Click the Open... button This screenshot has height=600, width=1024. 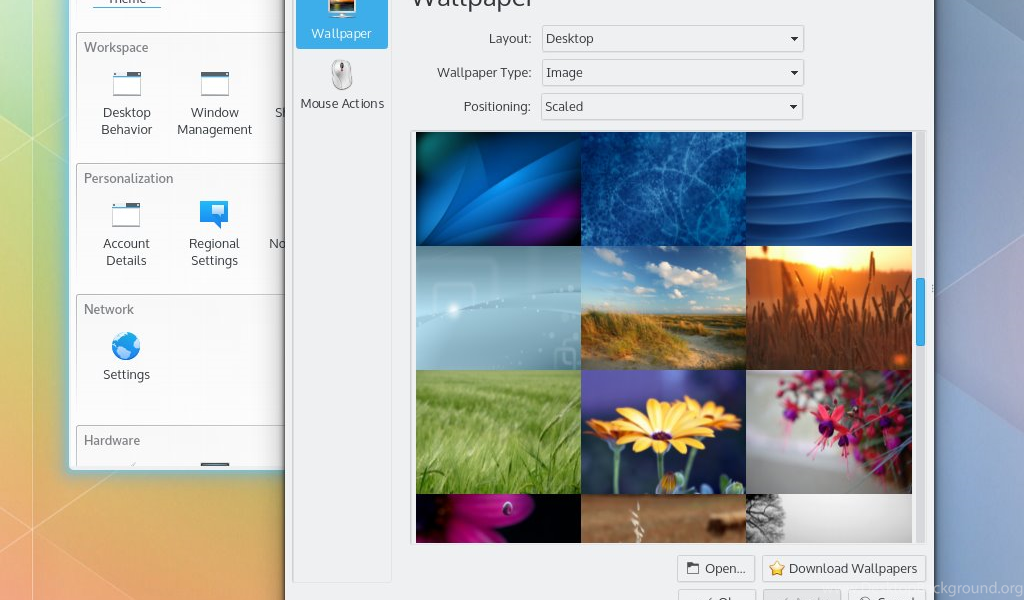point(716,569)
